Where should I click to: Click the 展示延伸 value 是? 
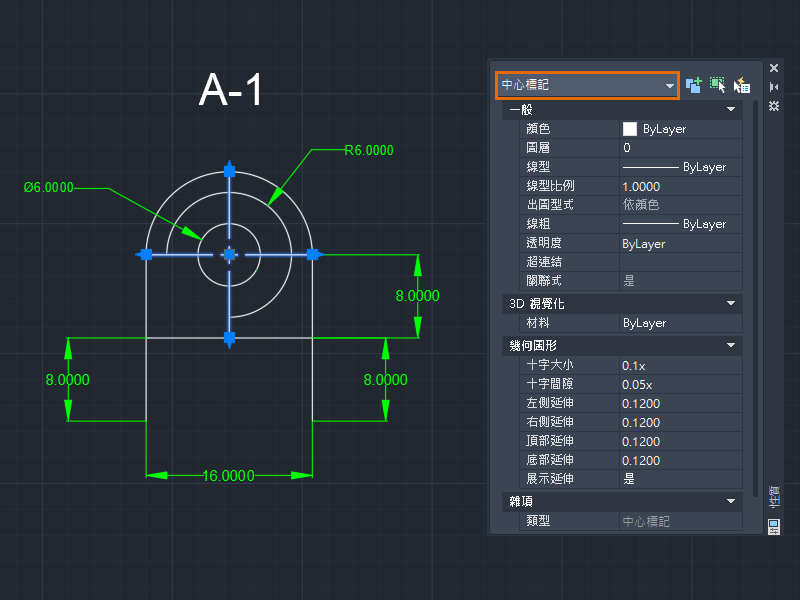click(681, 479)
